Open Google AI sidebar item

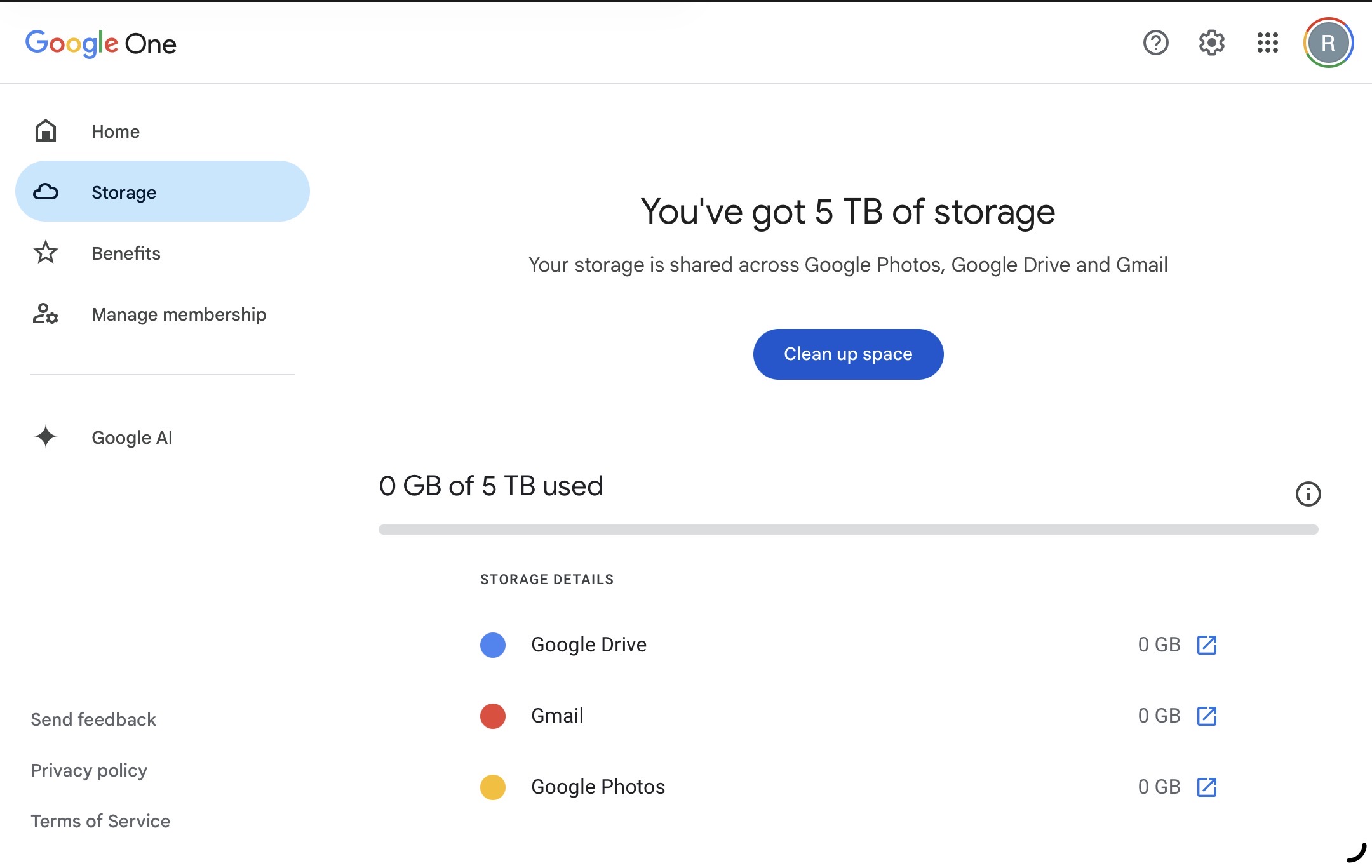click(131, 437)
